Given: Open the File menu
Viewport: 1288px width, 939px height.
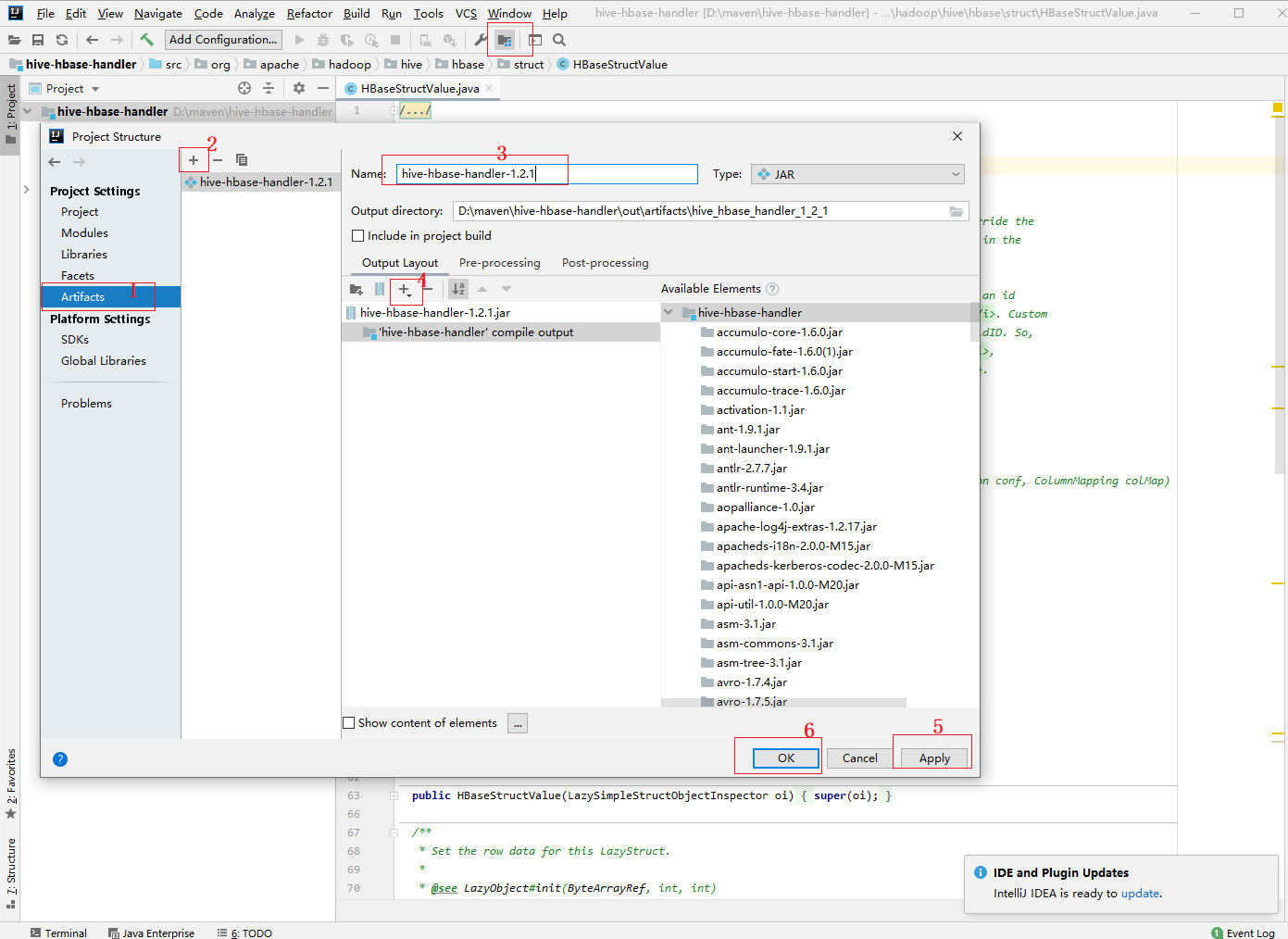Looking at the screenshot, I should 45,14.
